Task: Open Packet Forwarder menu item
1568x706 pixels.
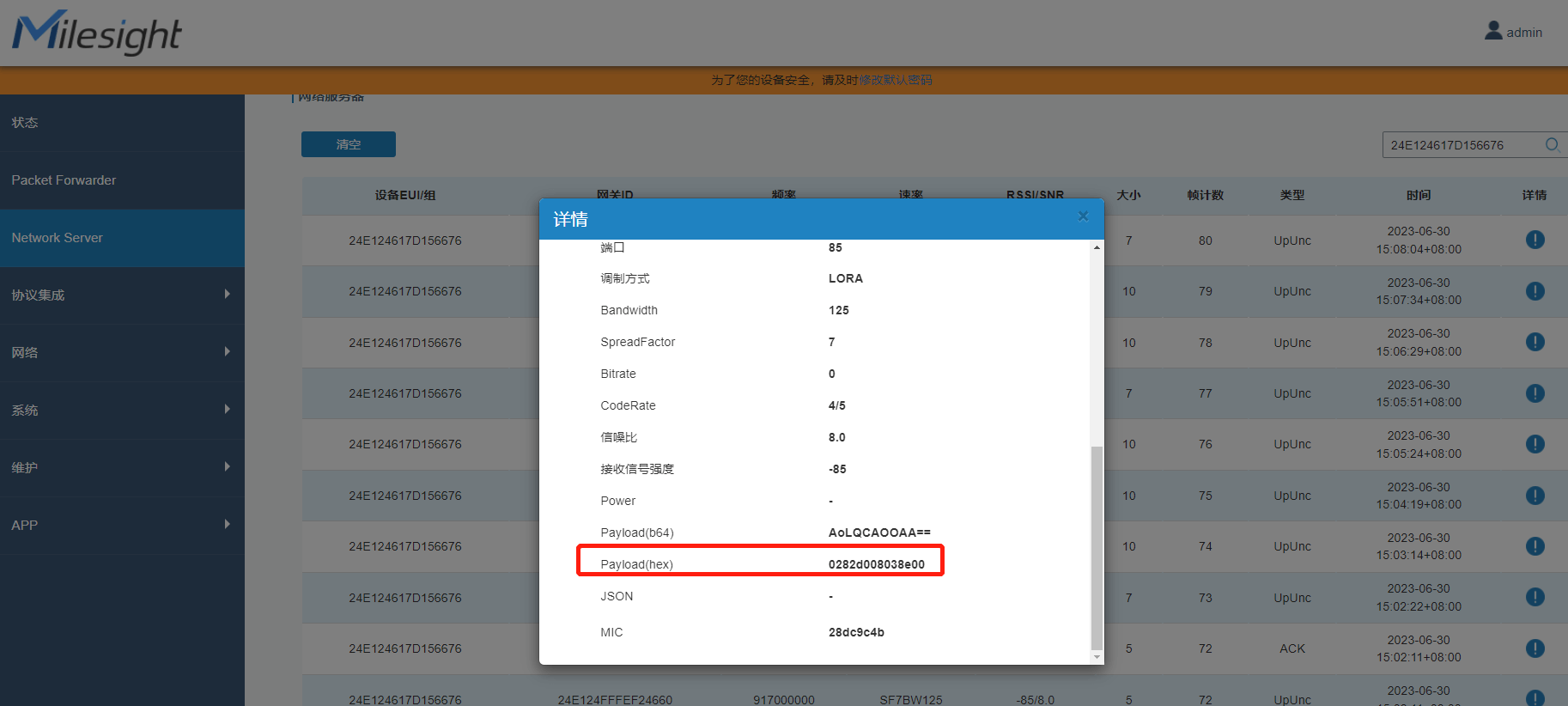Action: click(64, 180)
